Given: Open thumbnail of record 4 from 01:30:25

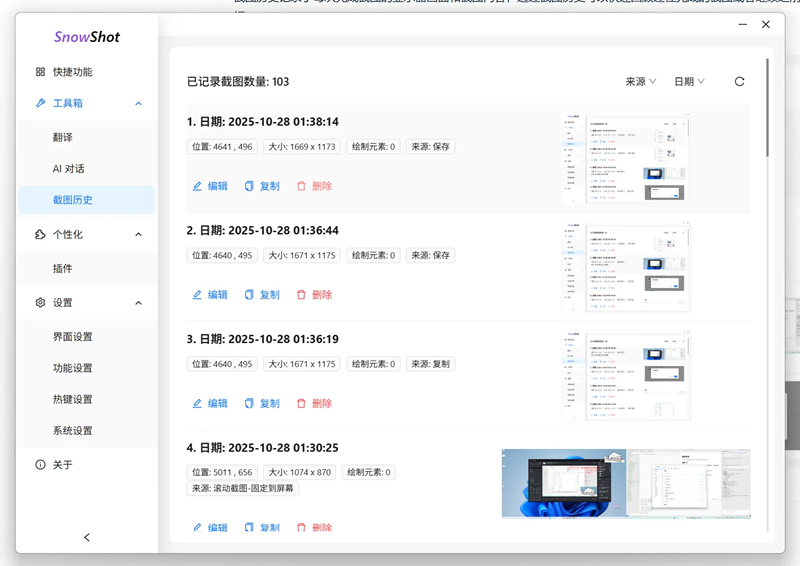Looking at the screenshot, I should pyautogui.click(x=626, y=484).
